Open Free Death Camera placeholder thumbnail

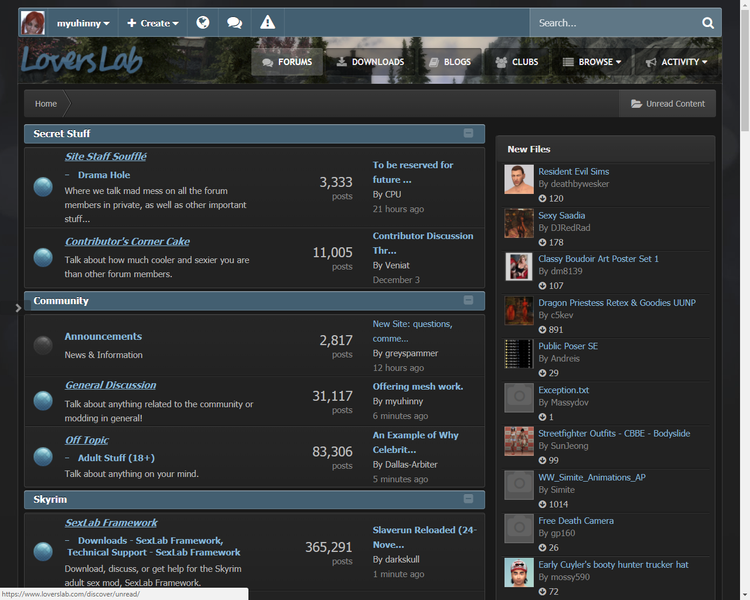[519, 529]
